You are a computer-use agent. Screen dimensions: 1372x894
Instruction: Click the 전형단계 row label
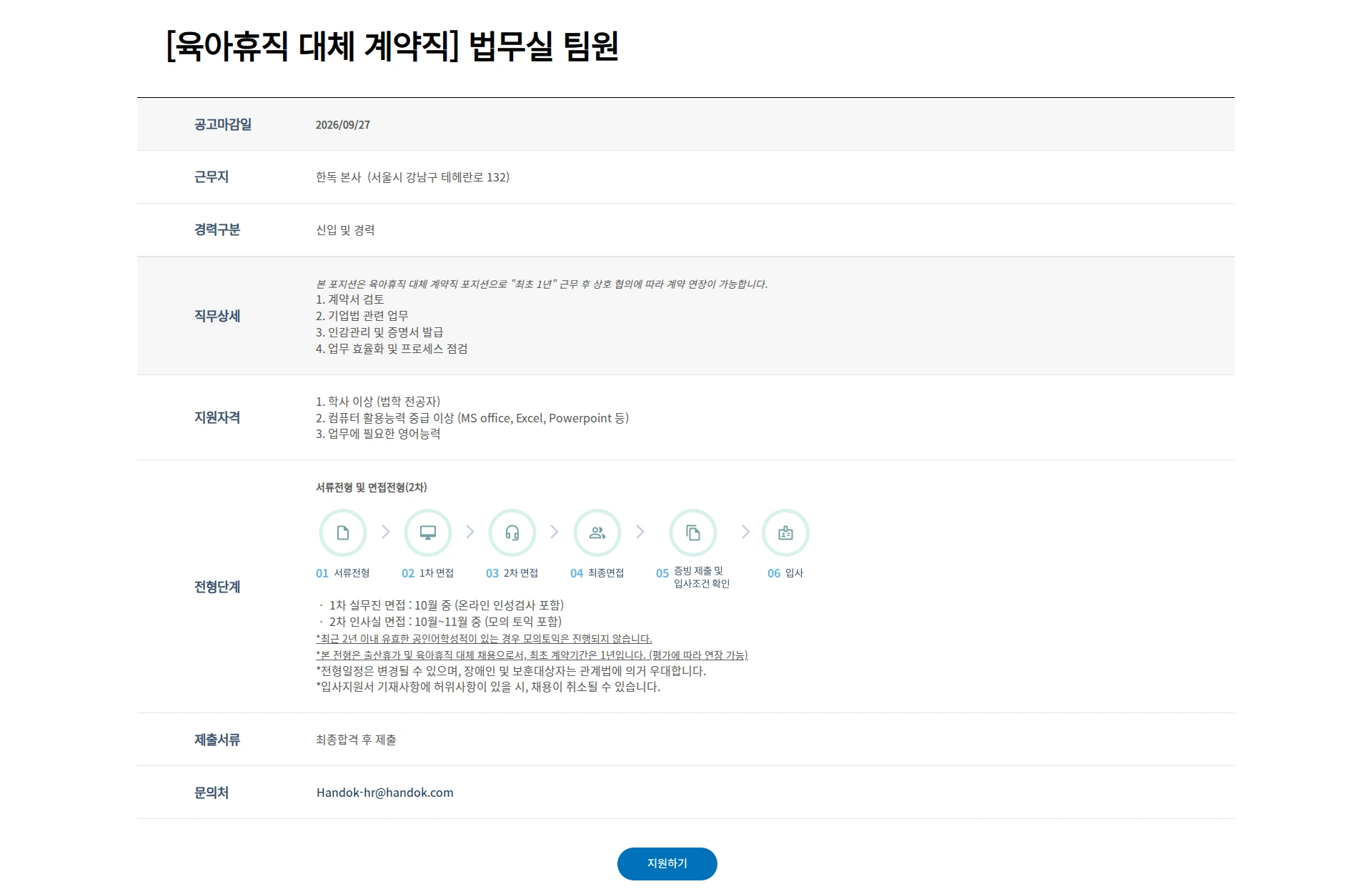(x=217, y=587)
